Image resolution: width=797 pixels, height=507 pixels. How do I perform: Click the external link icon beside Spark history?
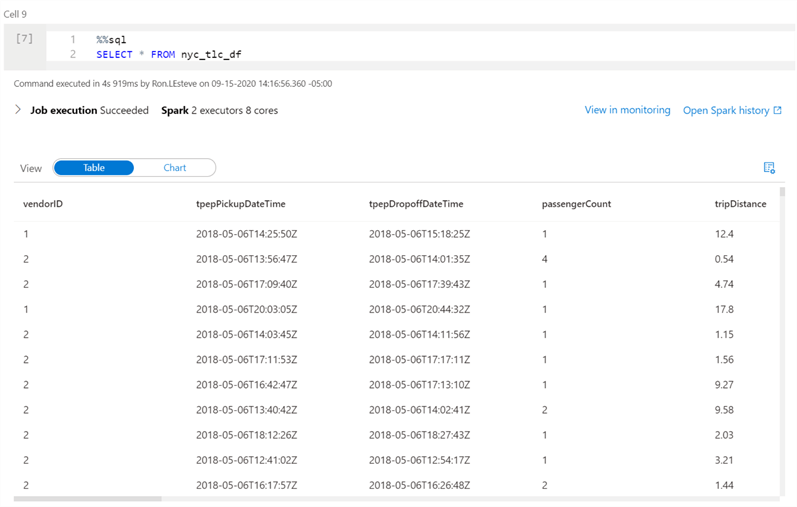778,111
